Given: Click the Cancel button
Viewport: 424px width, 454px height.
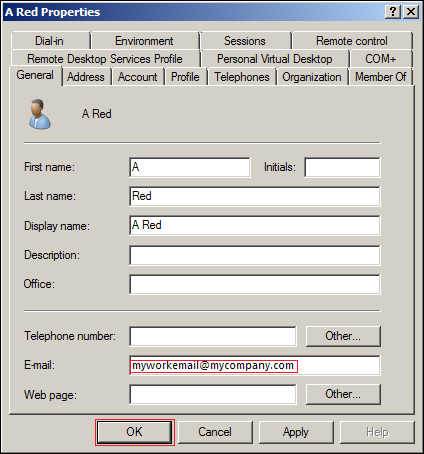Looking at the screenshot, I should (x=215, y=432).
